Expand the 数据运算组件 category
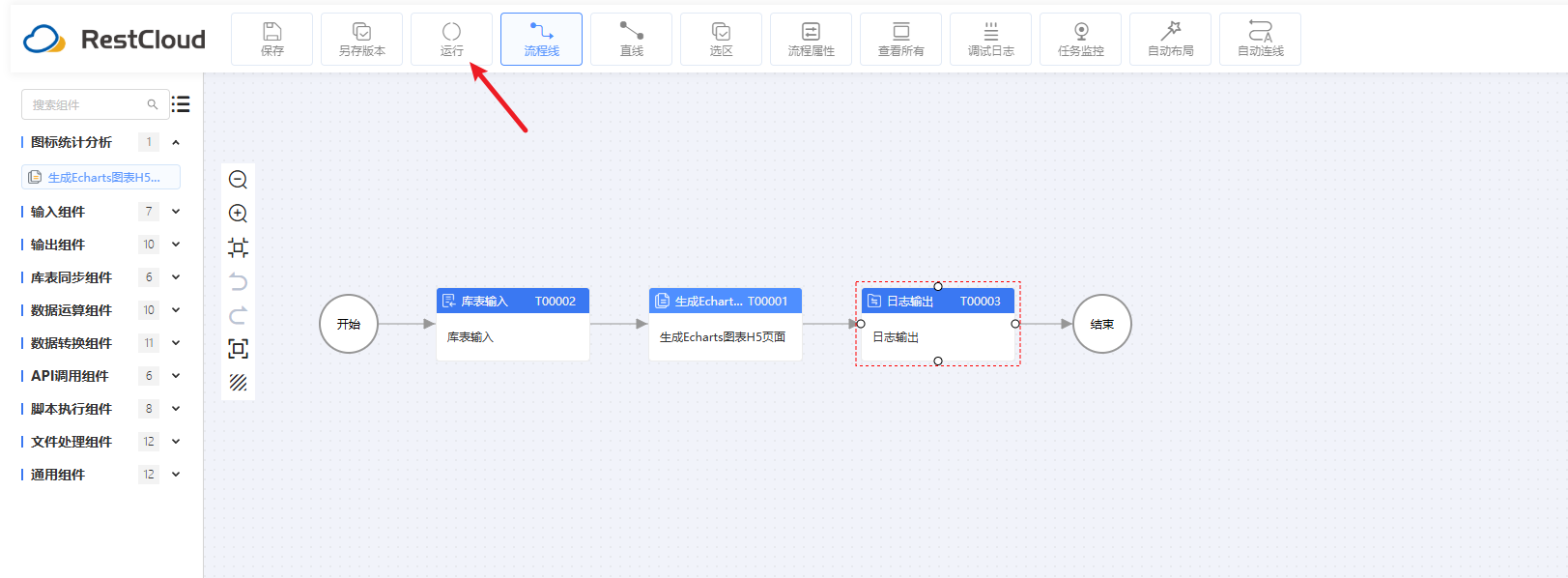The width and height of the screenshot is (1568, 578). coord(176,310)
